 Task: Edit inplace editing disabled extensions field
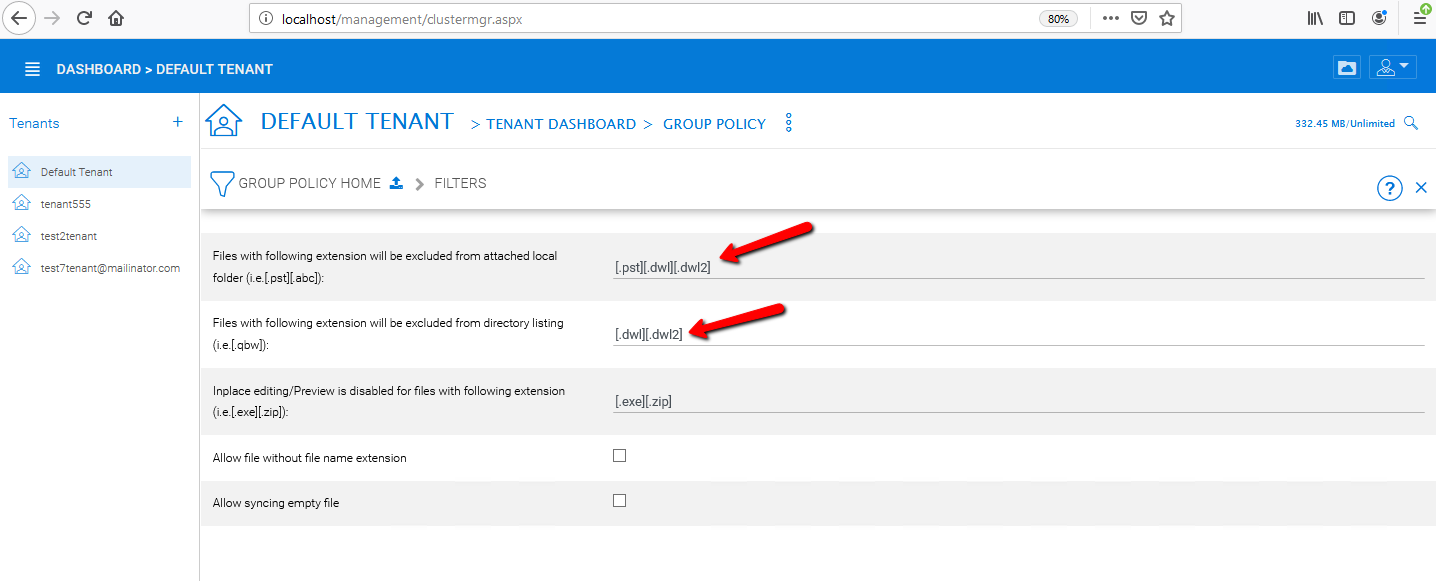[x=1019, y=401]
